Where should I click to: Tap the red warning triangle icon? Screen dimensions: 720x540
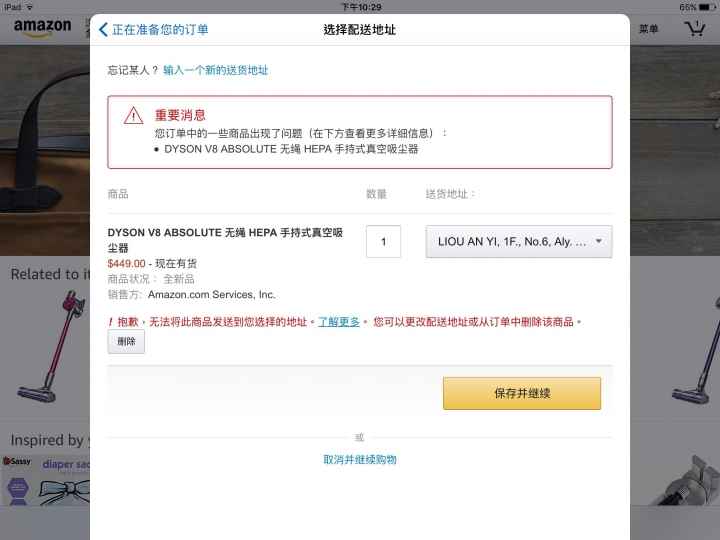click(133, 115)
